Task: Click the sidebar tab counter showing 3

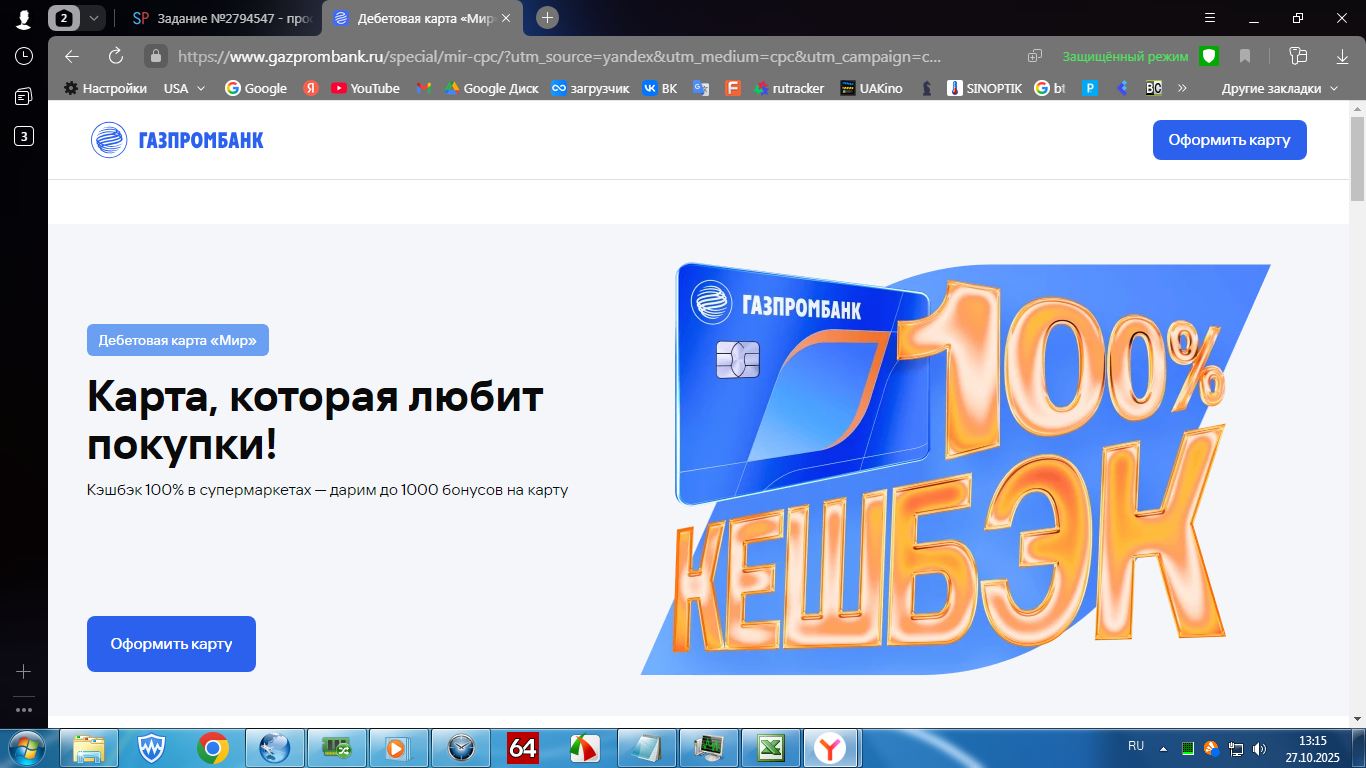Action: coord(23,136)
